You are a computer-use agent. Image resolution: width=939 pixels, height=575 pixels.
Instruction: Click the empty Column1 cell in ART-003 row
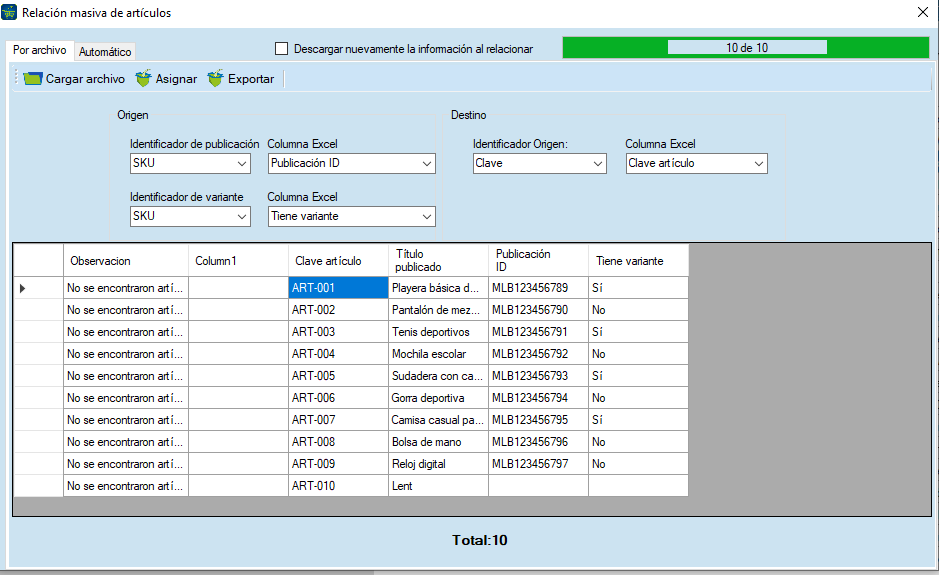point(238,332)
